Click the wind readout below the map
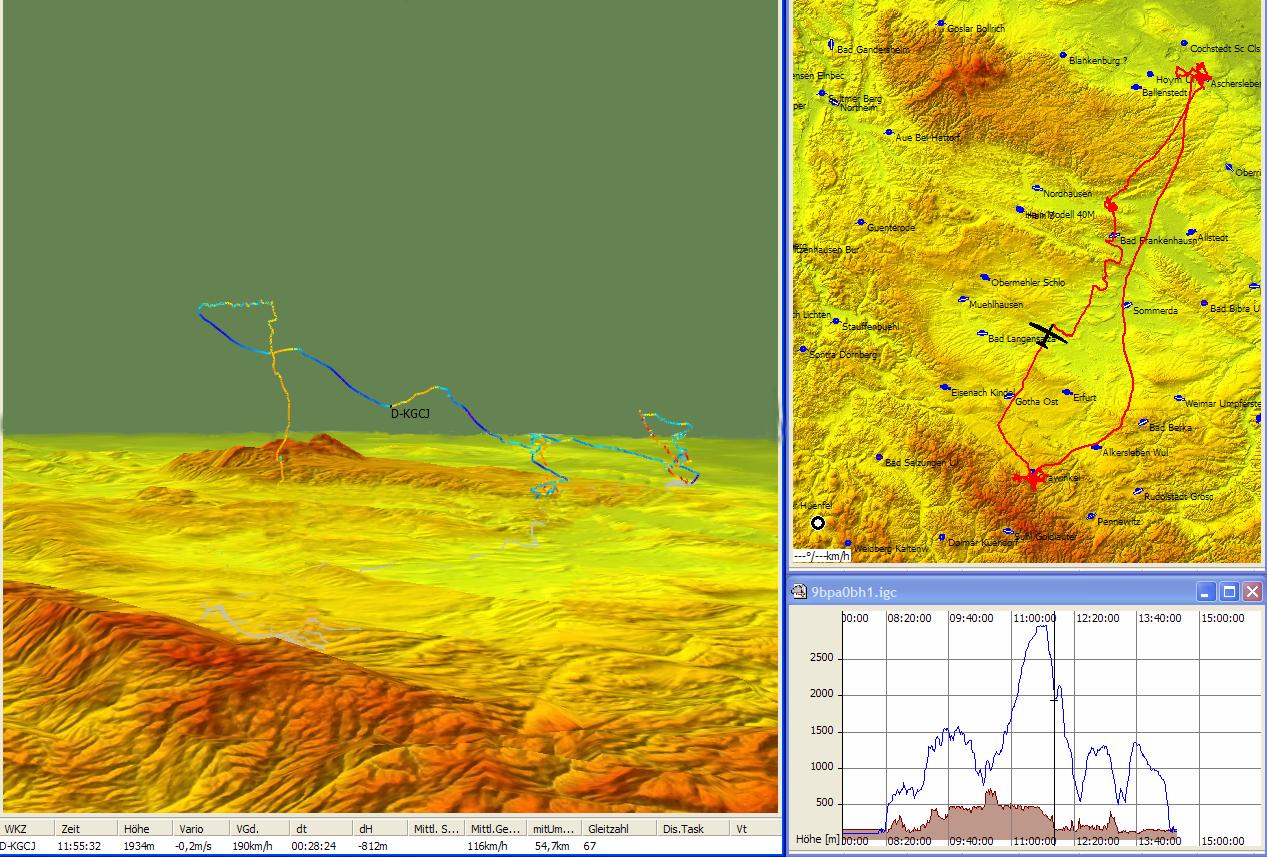This screenshot has height=857, width=1267. (x=822, y=556)
